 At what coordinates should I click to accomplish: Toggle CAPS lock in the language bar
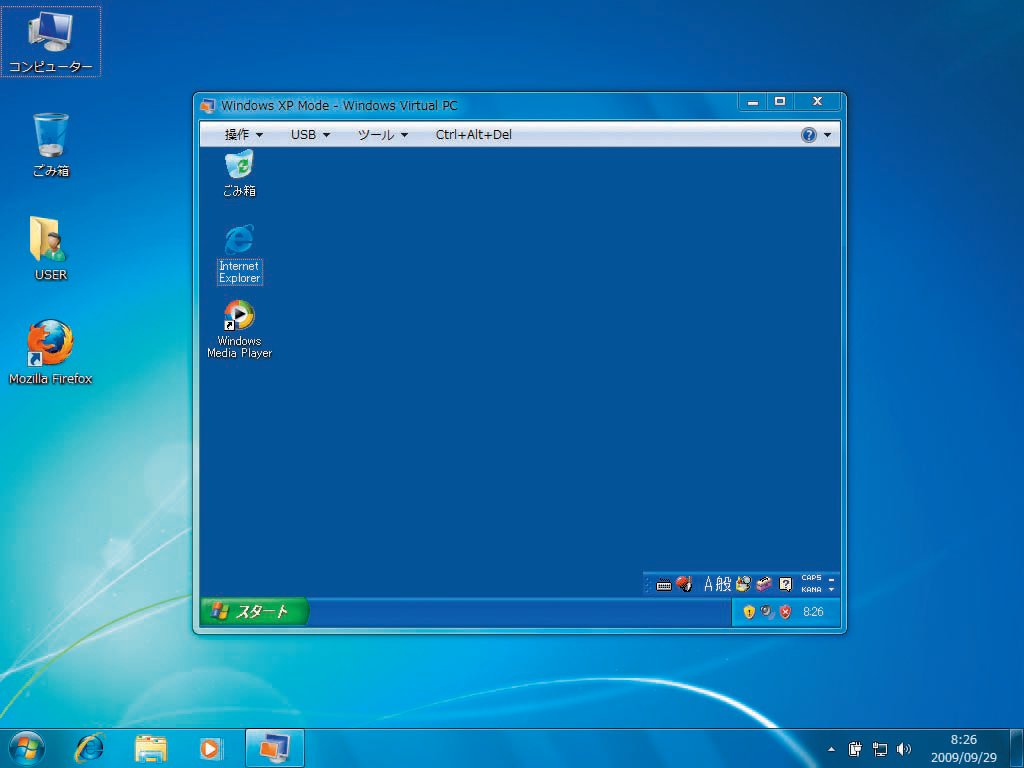[811, 578]
